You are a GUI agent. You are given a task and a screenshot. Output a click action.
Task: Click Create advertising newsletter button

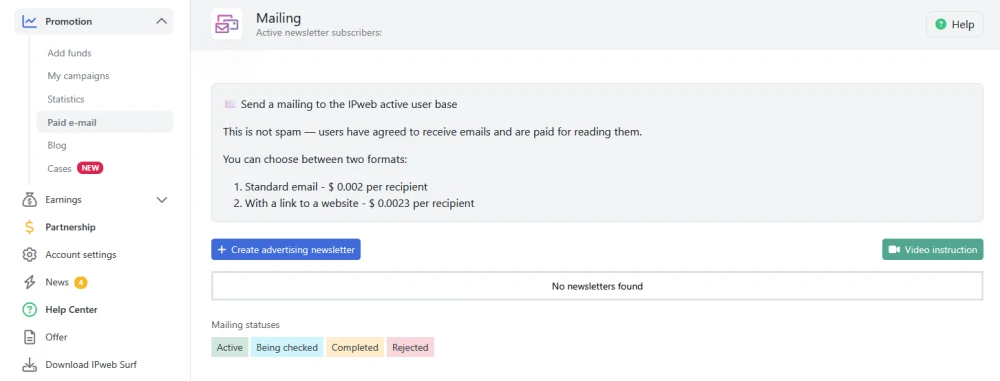[x=286, y=250]
